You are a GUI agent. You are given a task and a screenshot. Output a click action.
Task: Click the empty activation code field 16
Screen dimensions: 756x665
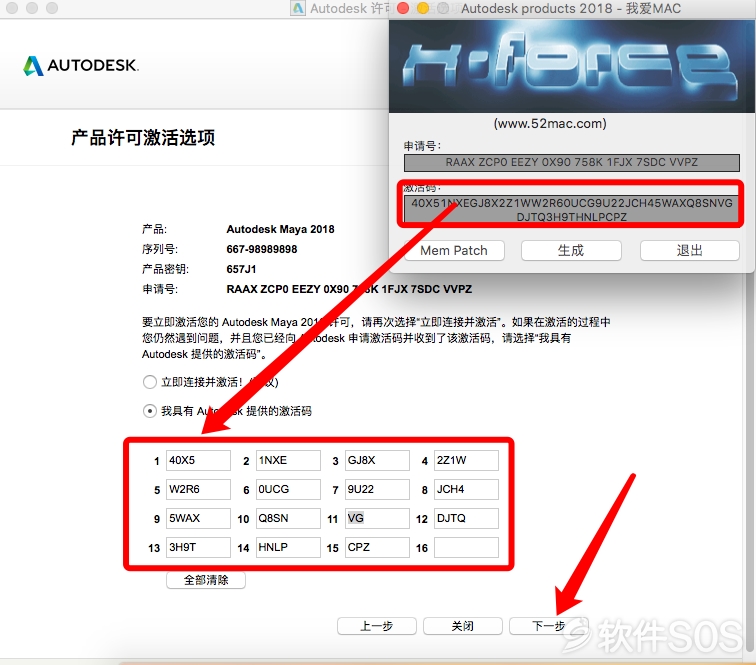coord(466,547)
